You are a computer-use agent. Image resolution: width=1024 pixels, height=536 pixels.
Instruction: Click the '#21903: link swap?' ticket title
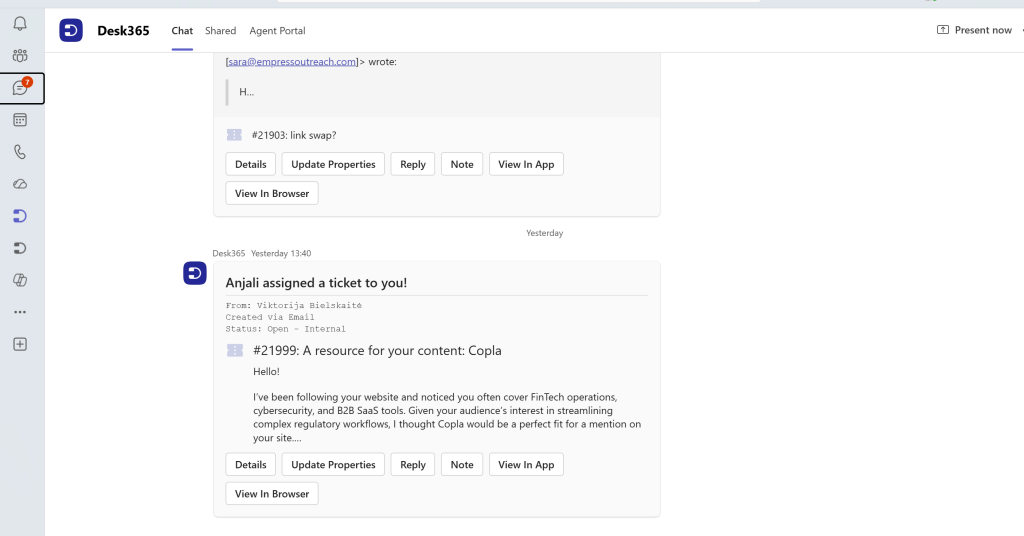[294, 135]
